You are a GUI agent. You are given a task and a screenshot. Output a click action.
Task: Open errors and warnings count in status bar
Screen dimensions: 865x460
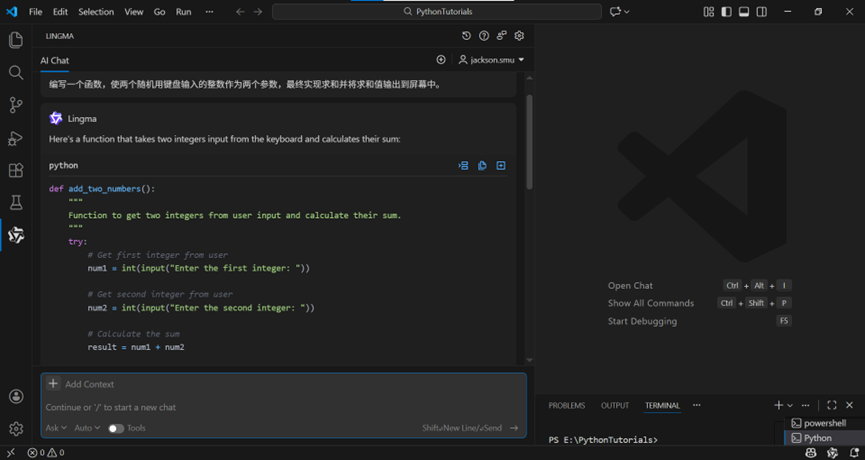click(x=46, y=453)
